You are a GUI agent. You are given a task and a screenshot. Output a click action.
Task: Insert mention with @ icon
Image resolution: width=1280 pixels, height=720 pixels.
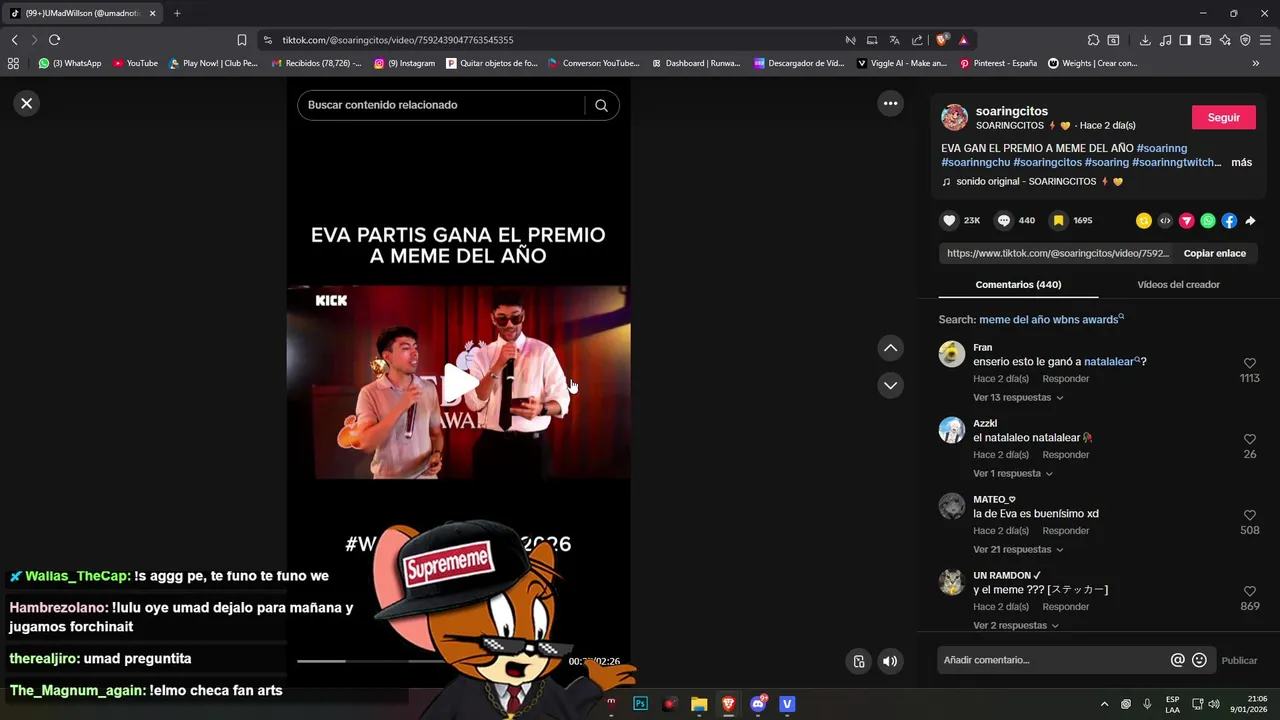pyautogui.click(x=1177, y=660)
